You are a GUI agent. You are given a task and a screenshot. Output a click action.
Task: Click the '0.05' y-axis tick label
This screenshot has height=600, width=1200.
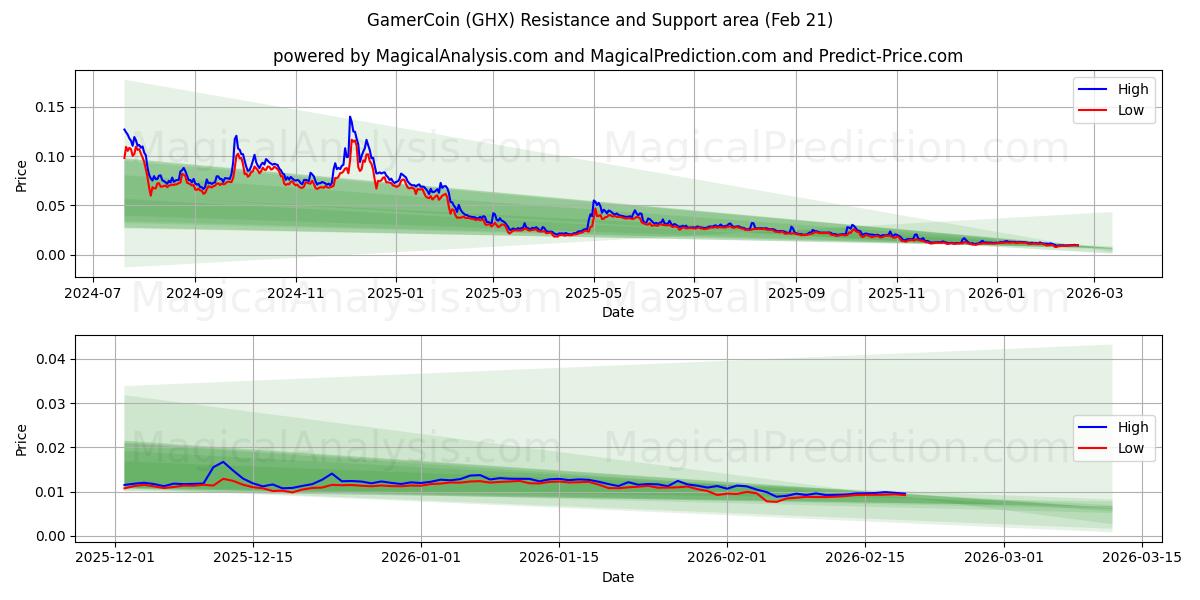(52, 206)
